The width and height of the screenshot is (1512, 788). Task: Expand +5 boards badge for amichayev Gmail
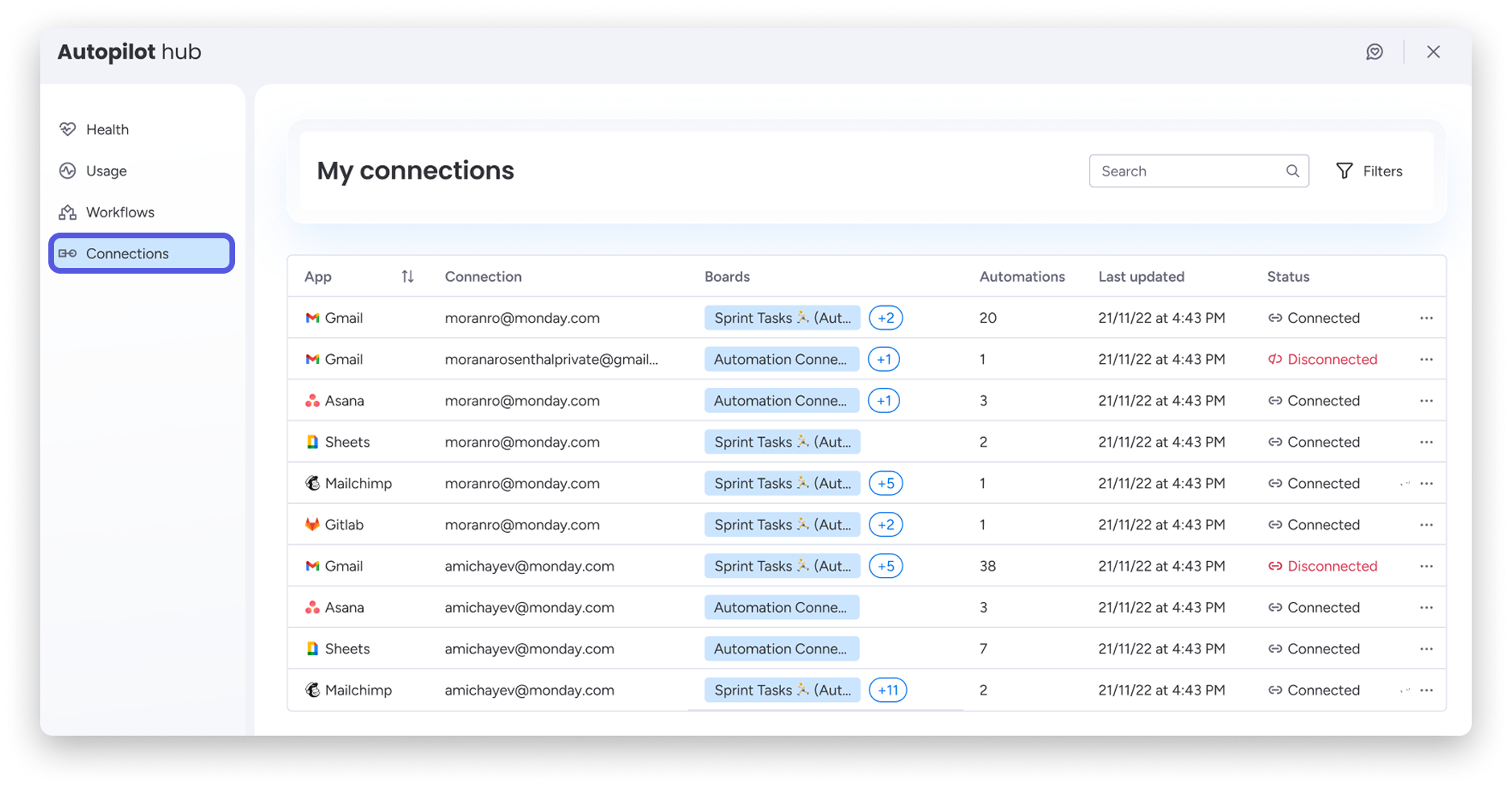tap(886, 567)
